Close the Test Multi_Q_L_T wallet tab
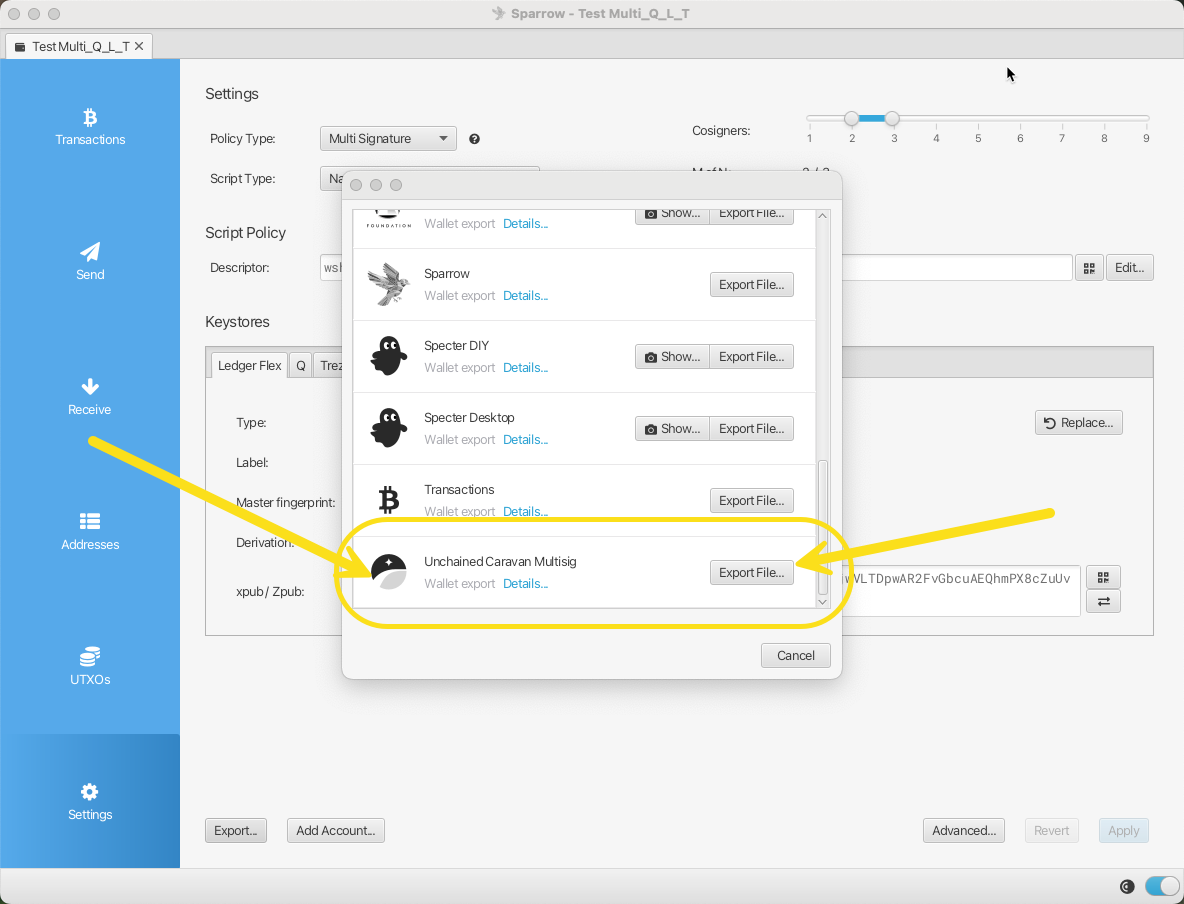The image size is (1184, 904). (x=139, y=46)
